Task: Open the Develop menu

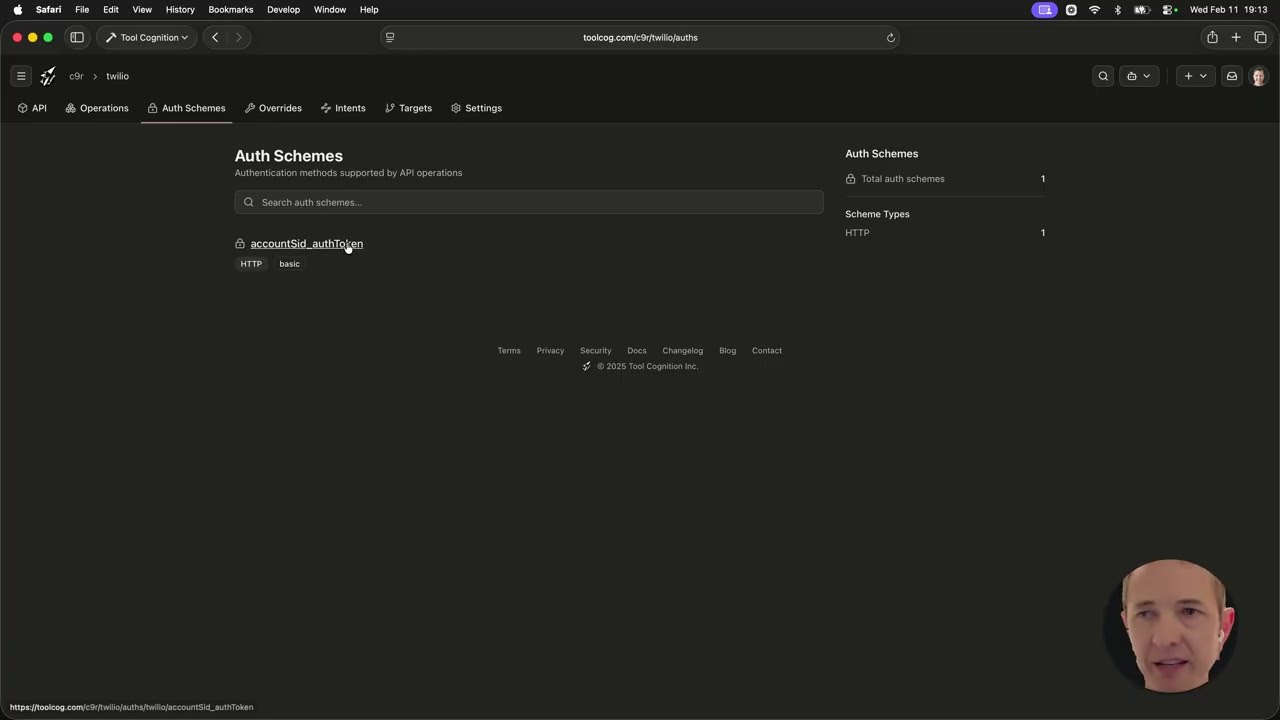Action: pyautogui.click(x=283, y=10)
